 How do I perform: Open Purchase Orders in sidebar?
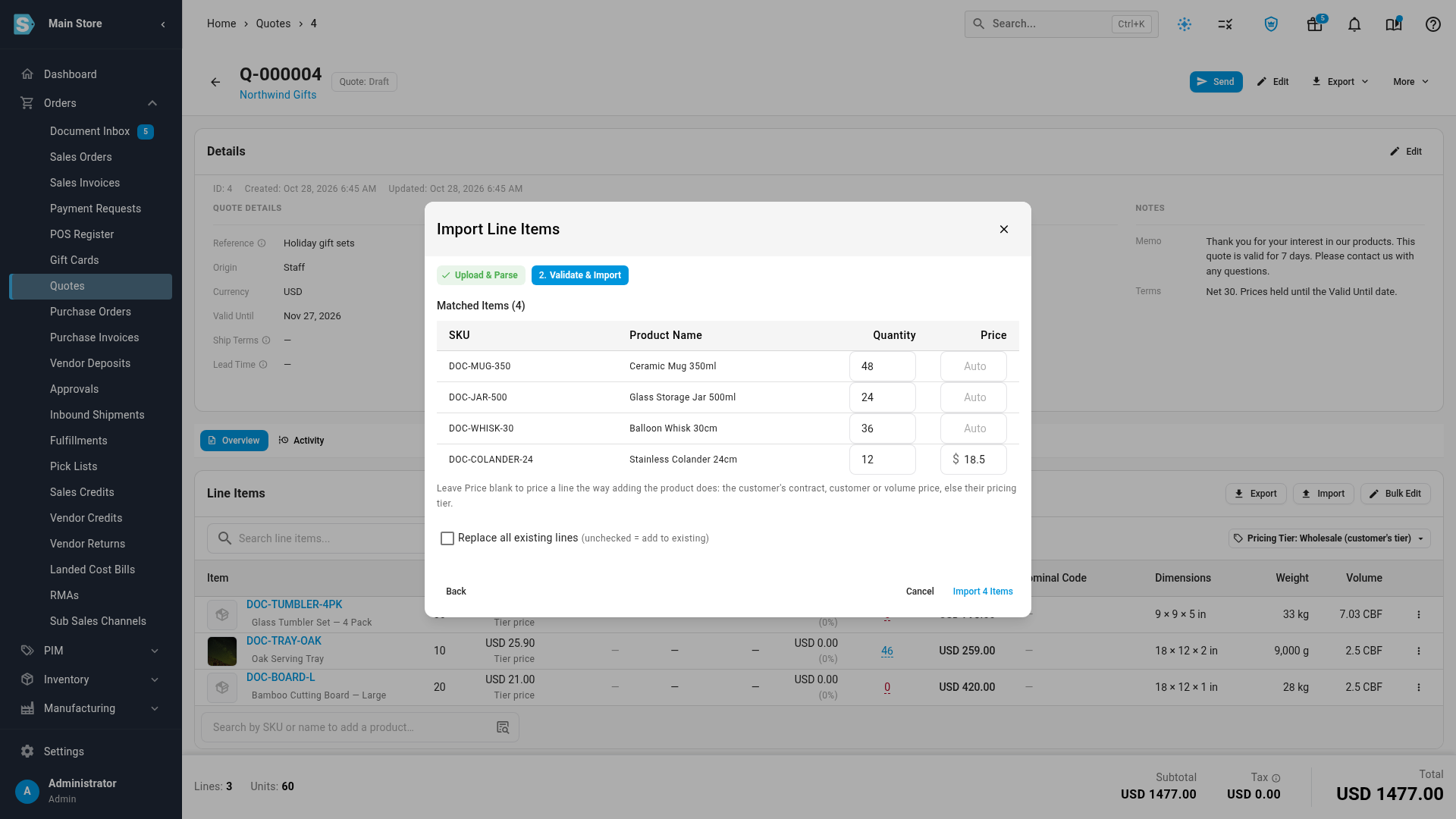pos(91,312)
